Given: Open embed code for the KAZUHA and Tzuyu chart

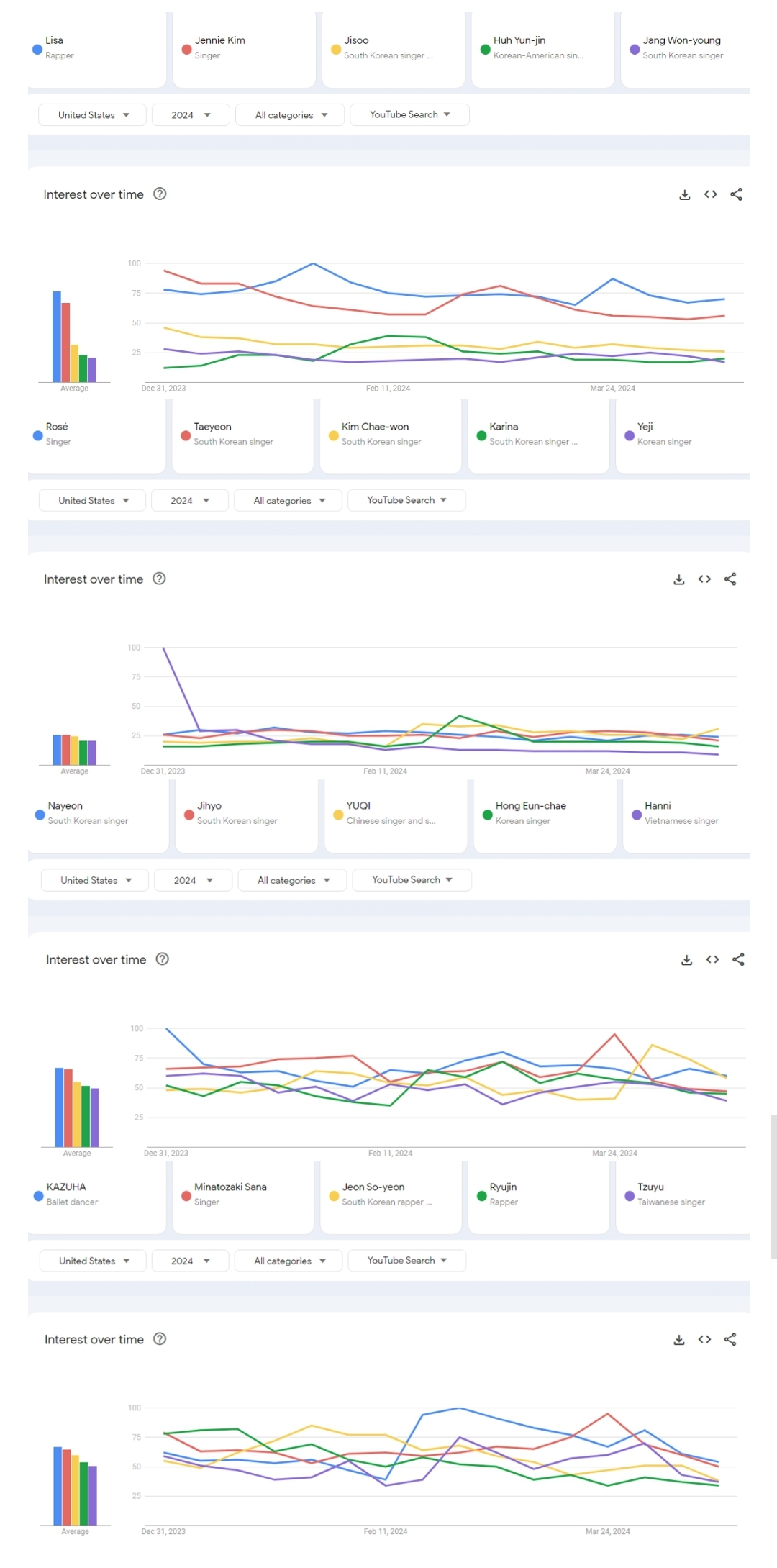Looking at the screenshot, I should 704,1340.
